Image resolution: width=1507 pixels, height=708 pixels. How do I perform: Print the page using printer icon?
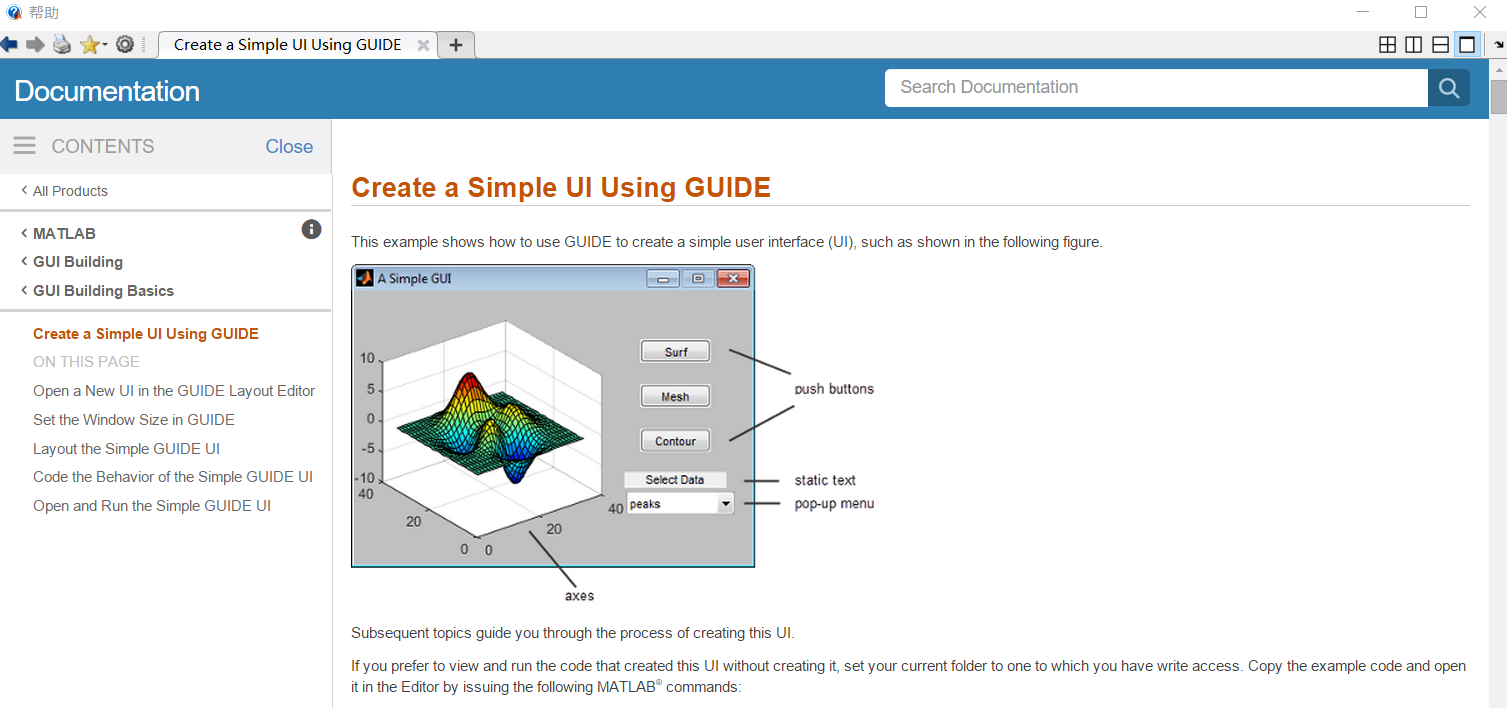coord(62,44)
